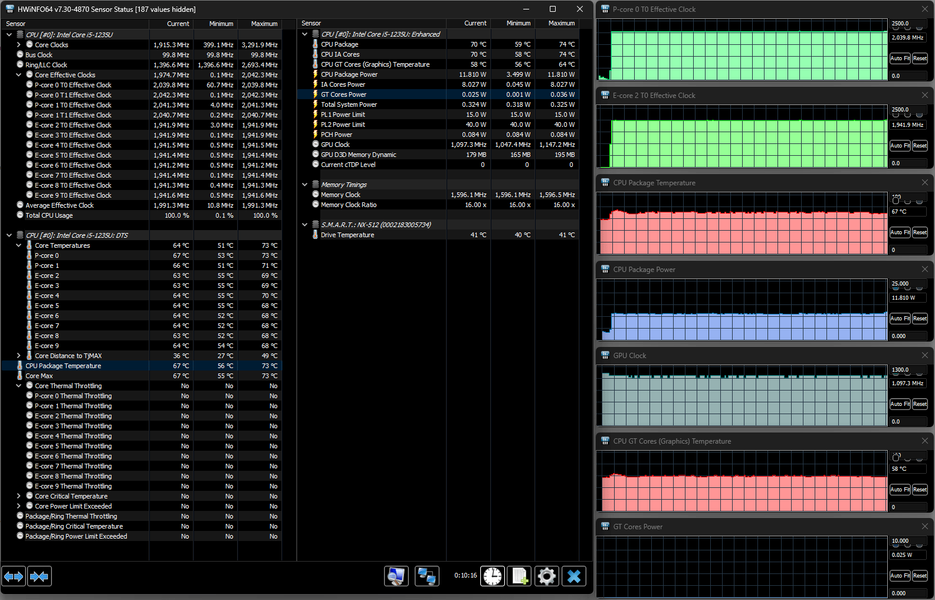Click the expand columns arrows icon
This screenshot has width=935, height=600.
(x=14, y=576)
